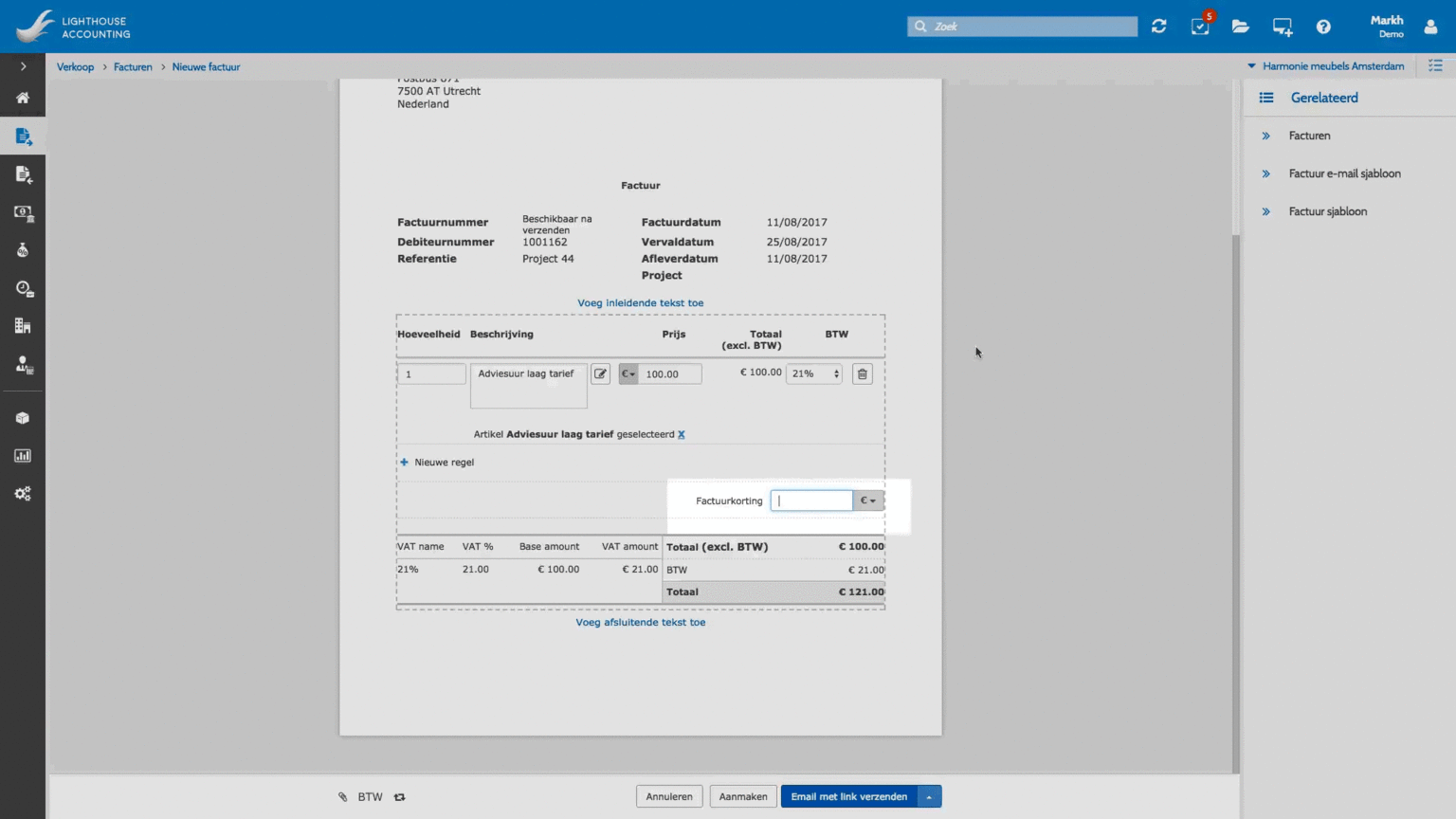Expand the Email met link verzenden options arrow

[x=929, y=797]
